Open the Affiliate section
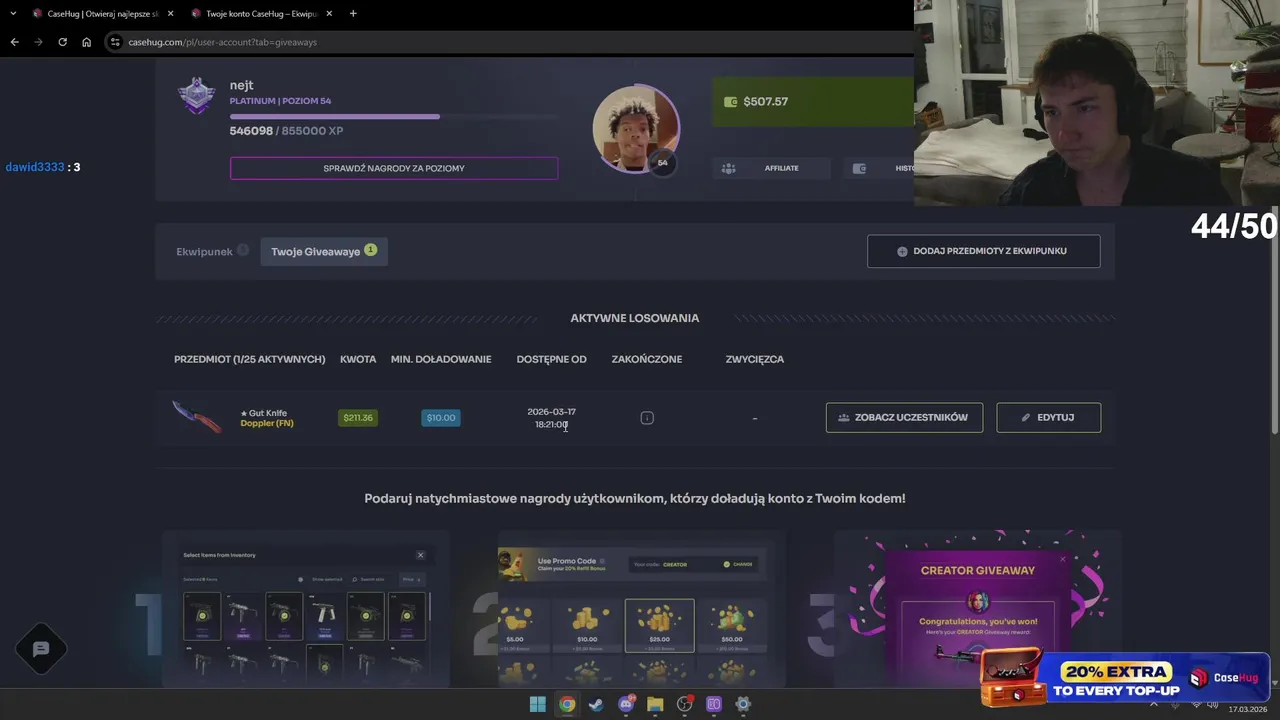 pos(771,168)
